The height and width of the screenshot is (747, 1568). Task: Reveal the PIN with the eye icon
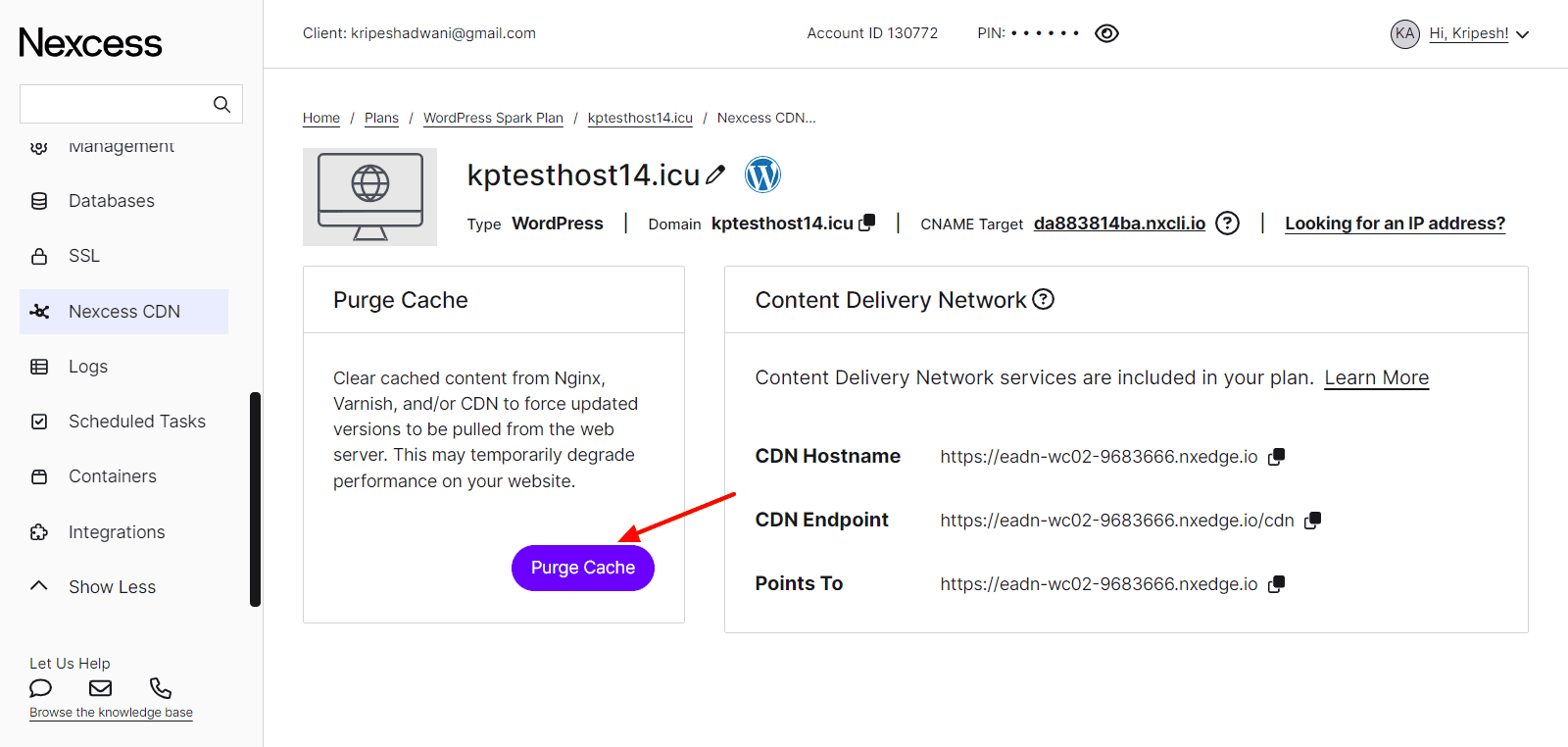[x=1106, y=33]
